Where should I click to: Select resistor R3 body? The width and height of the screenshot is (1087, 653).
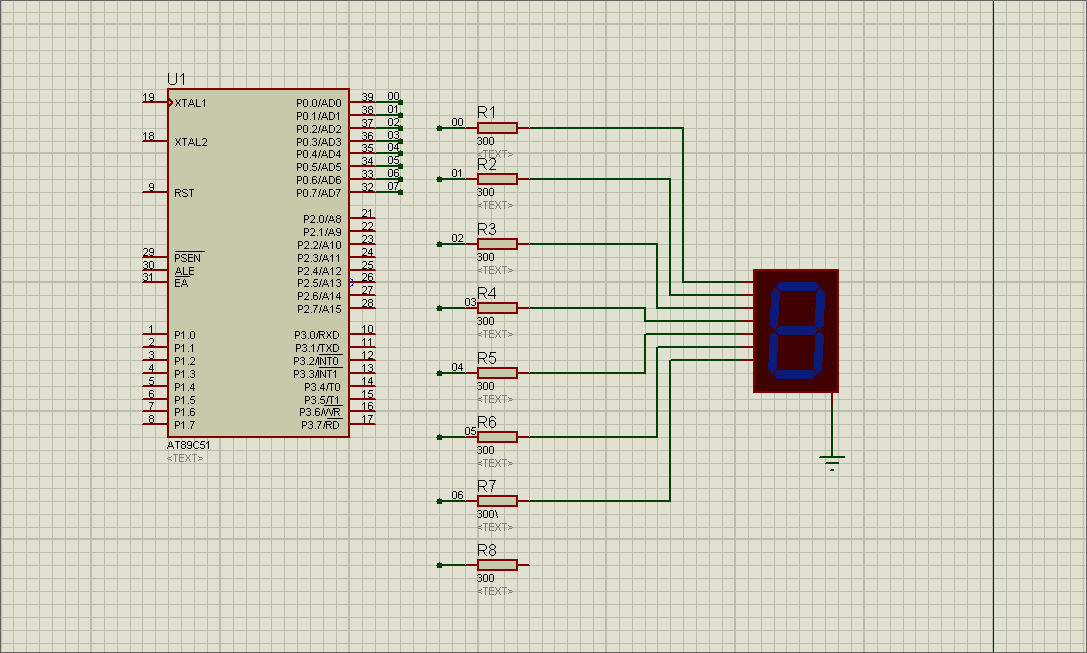(x=497, y=244)
